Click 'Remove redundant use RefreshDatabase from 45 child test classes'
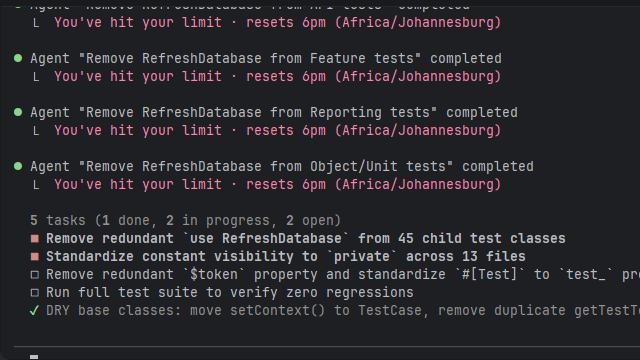The image size is (640, 360). tap(306, 238)
